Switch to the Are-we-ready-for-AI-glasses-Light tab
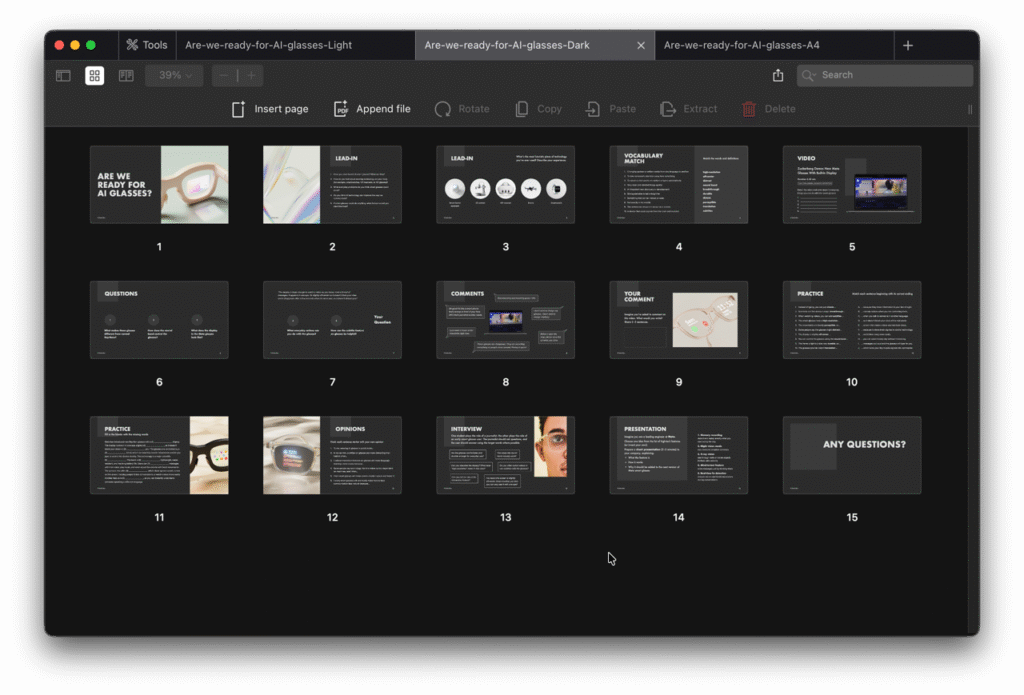1024x695 pixels. (x=268, y=45)
